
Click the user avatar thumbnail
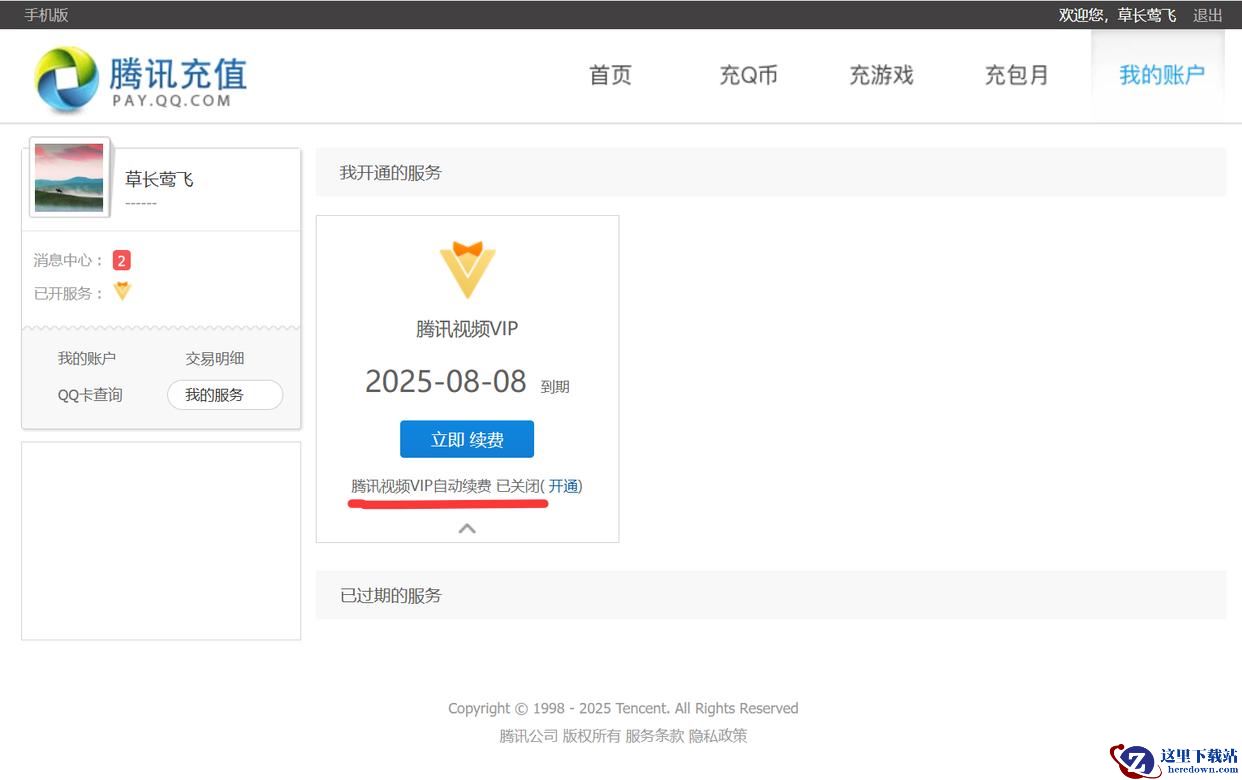[x=69, y=177]
